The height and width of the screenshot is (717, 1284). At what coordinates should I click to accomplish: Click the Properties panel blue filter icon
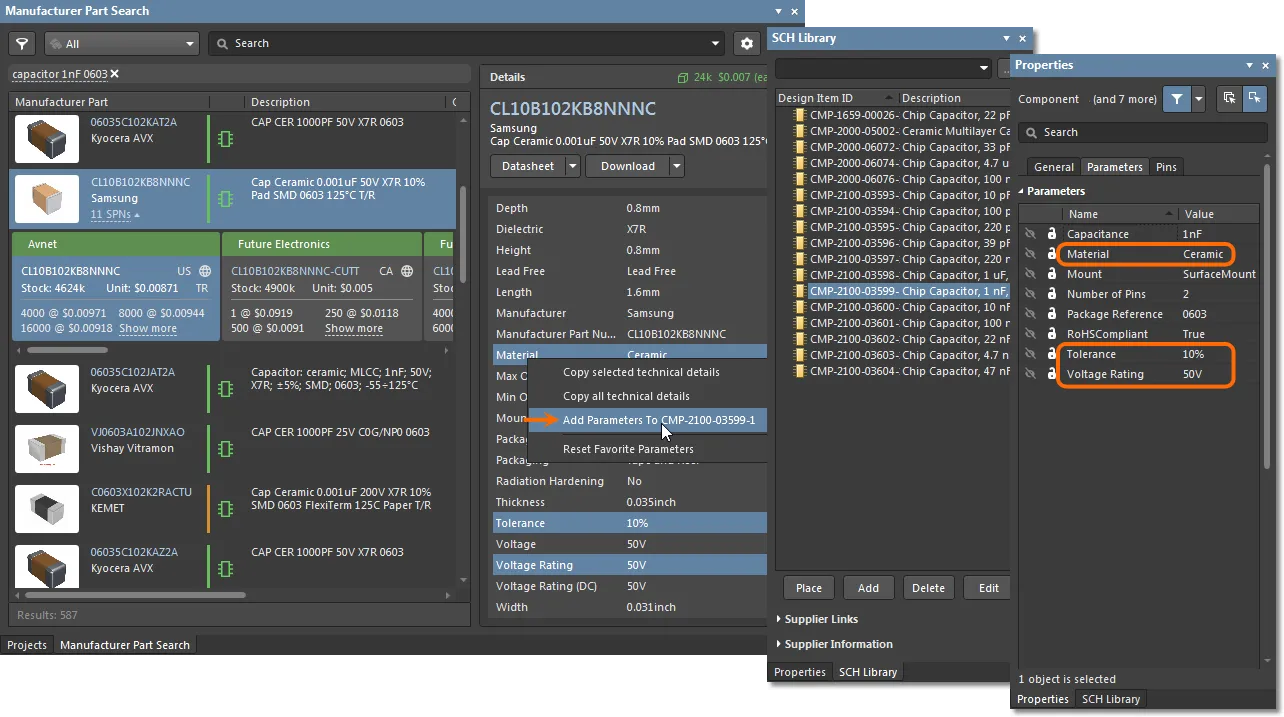coord(1177,99)
